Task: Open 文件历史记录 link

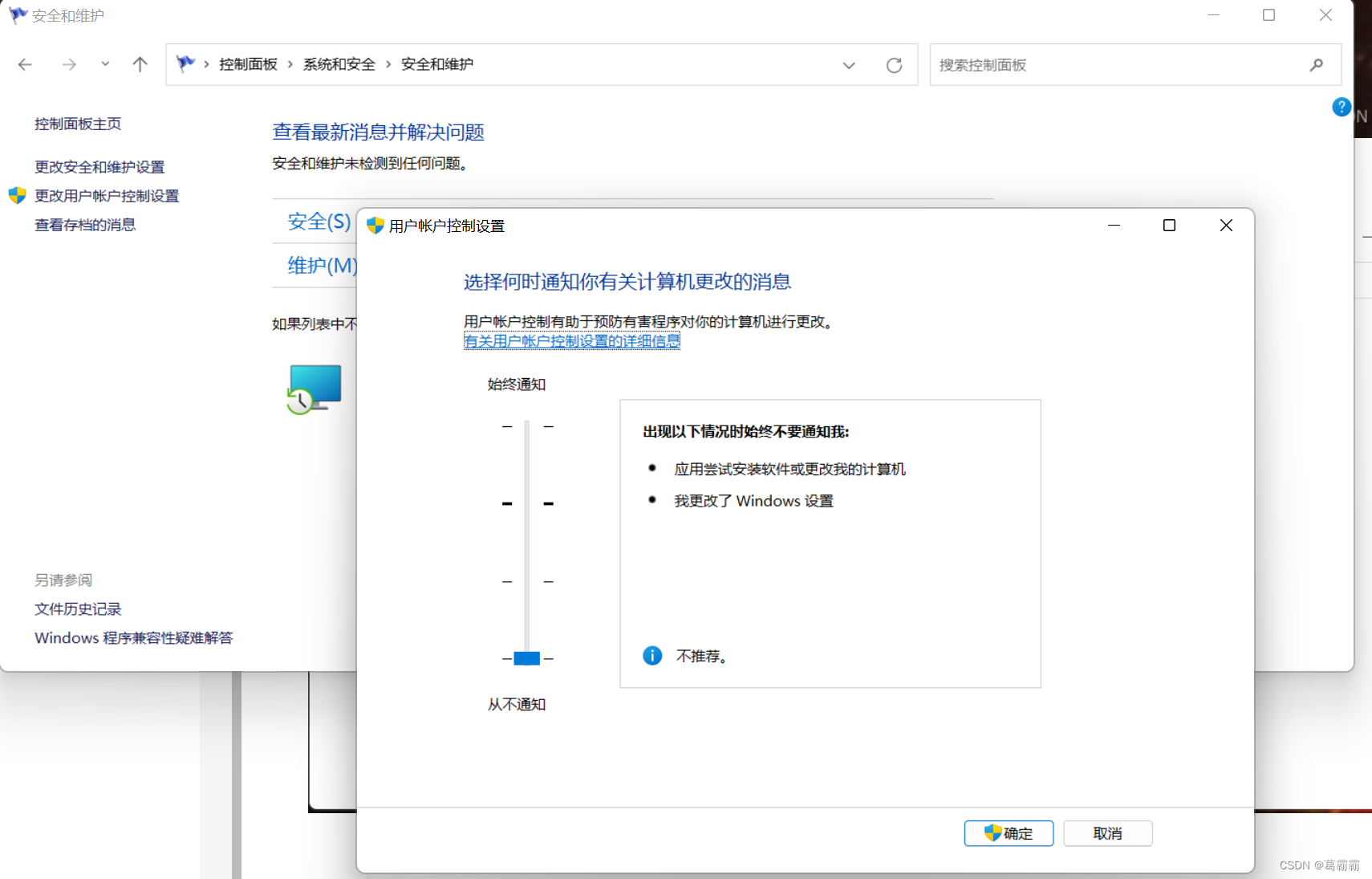Action: coord(78,609)
